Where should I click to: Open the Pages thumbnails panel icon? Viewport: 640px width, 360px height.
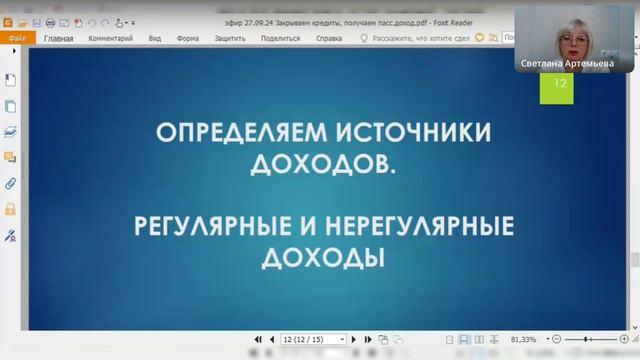click(x=10, y=106)
